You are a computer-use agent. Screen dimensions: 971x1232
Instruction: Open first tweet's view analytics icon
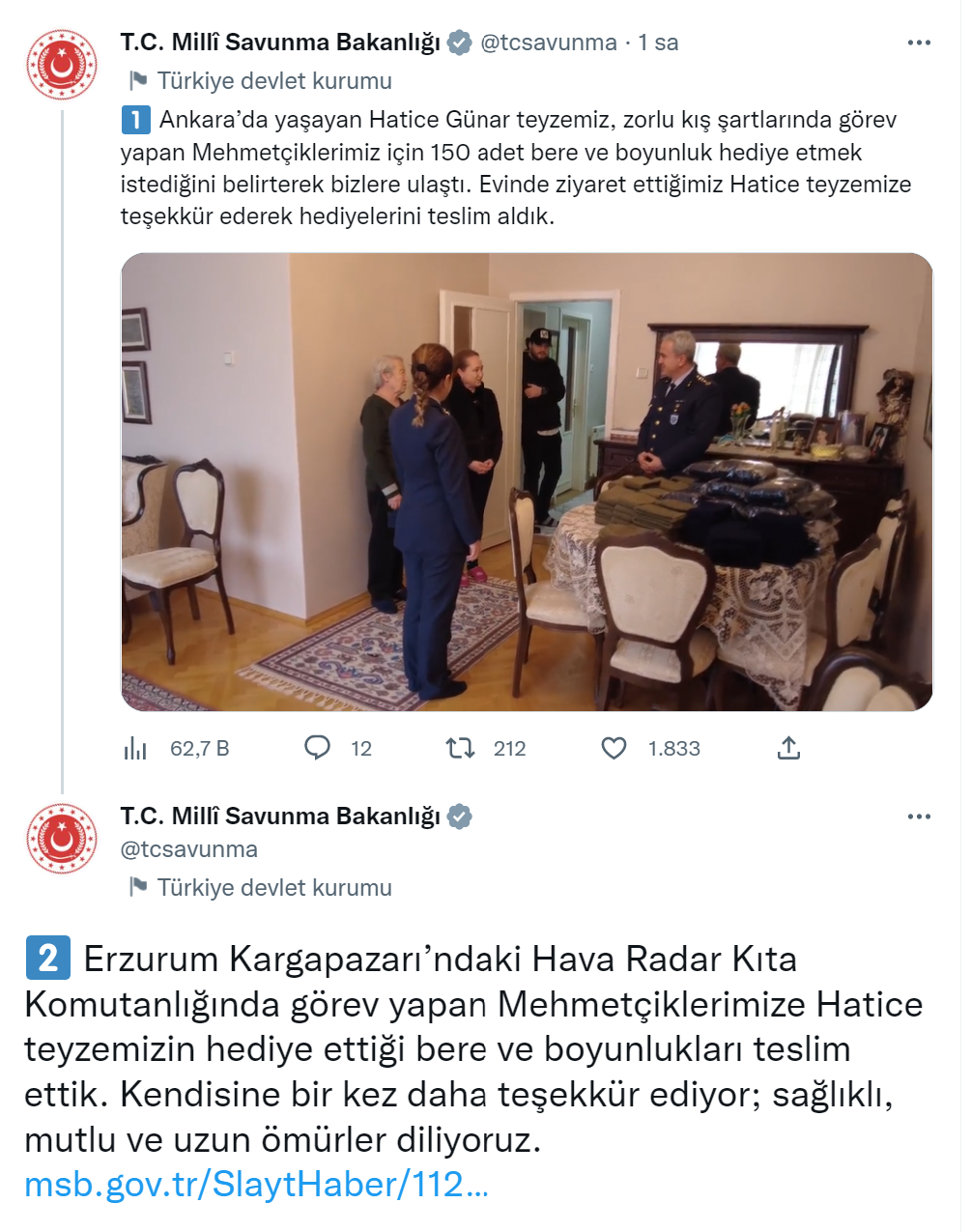tap(135, 748)
